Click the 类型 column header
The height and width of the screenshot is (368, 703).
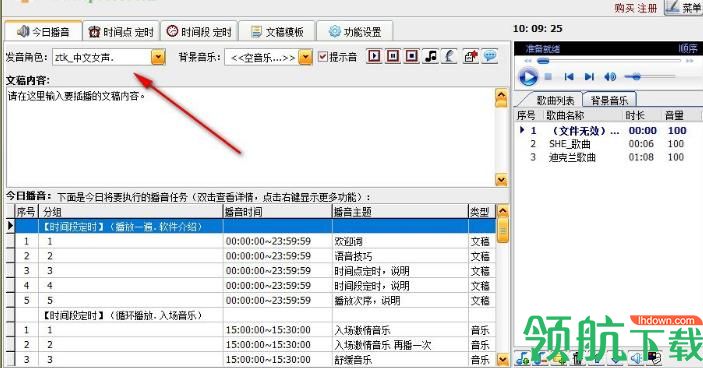click(482, 212)
